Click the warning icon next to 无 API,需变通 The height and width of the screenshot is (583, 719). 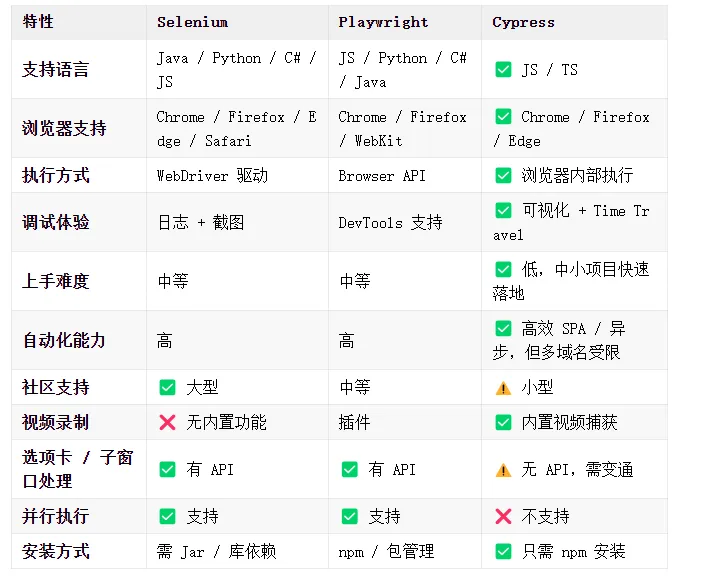(x=503, y=469)
